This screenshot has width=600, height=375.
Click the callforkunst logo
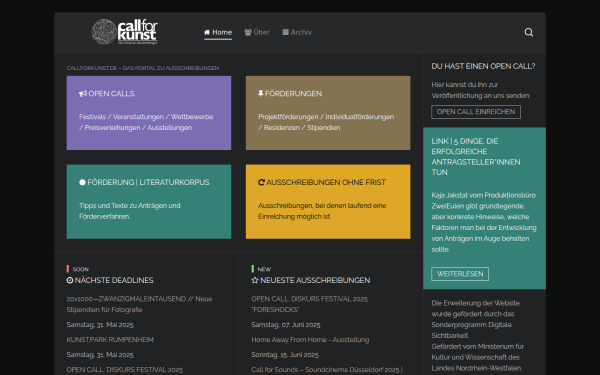click(124, 32)
